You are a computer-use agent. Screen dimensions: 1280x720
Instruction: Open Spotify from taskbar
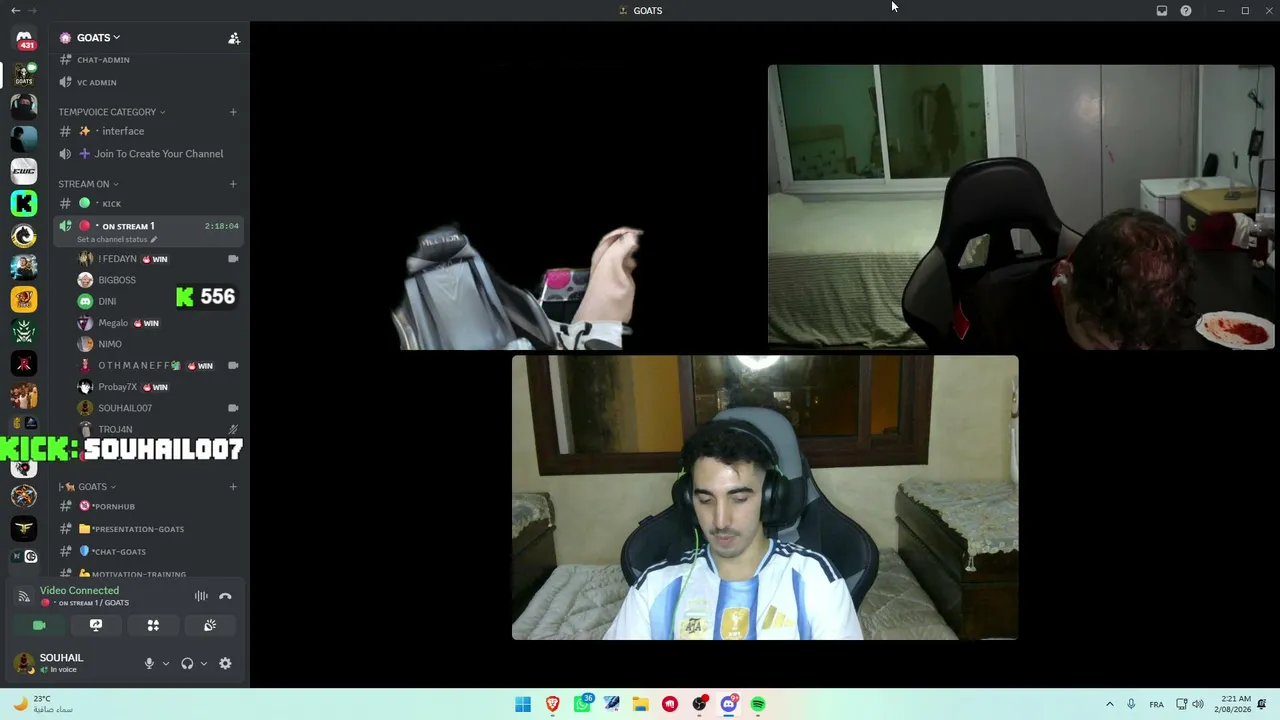(758, 704)
